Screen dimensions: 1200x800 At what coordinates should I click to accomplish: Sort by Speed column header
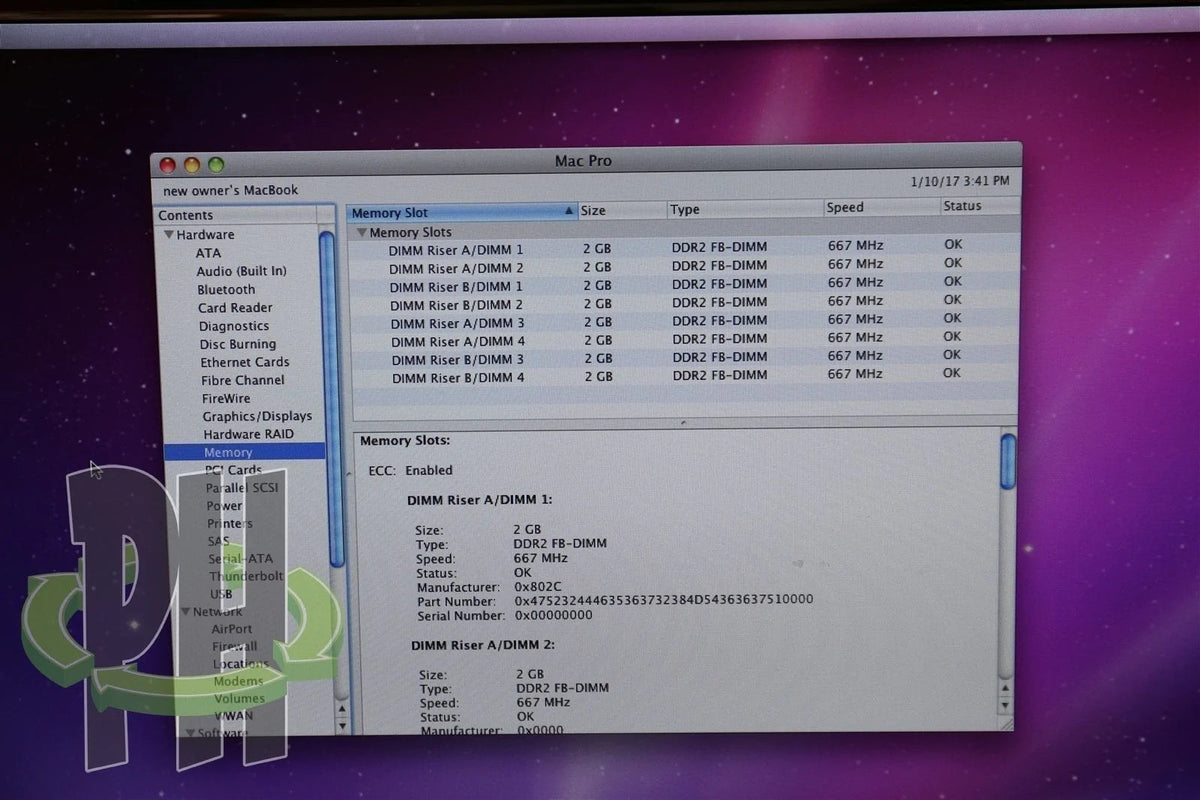click(881, 207)
